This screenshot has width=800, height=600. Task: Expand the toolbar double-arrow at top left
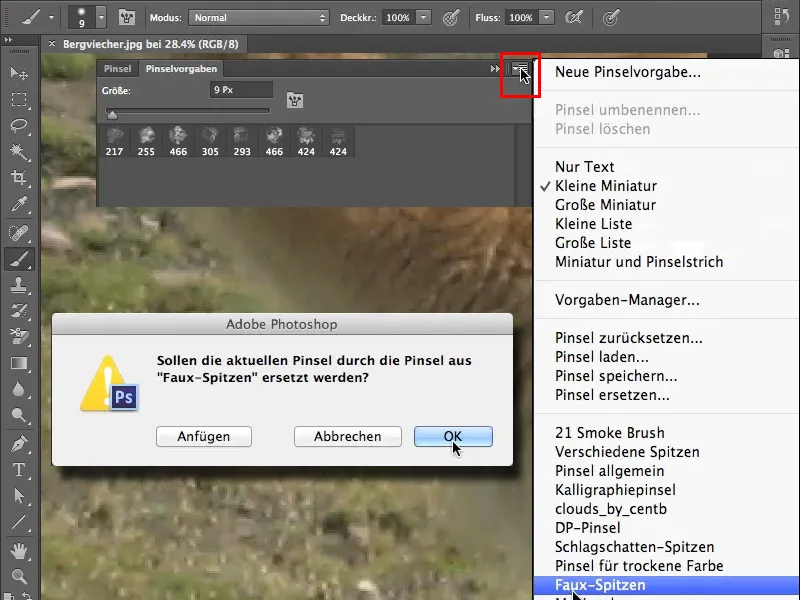click(x=8, y=40)
